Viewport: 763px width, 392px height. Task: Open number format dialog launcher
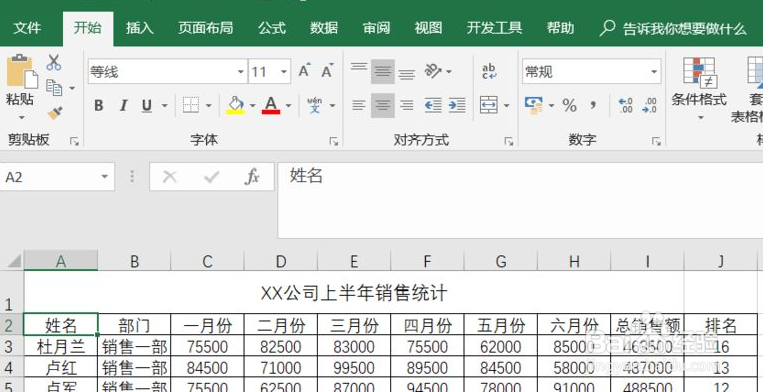click(x=656, y=141)
